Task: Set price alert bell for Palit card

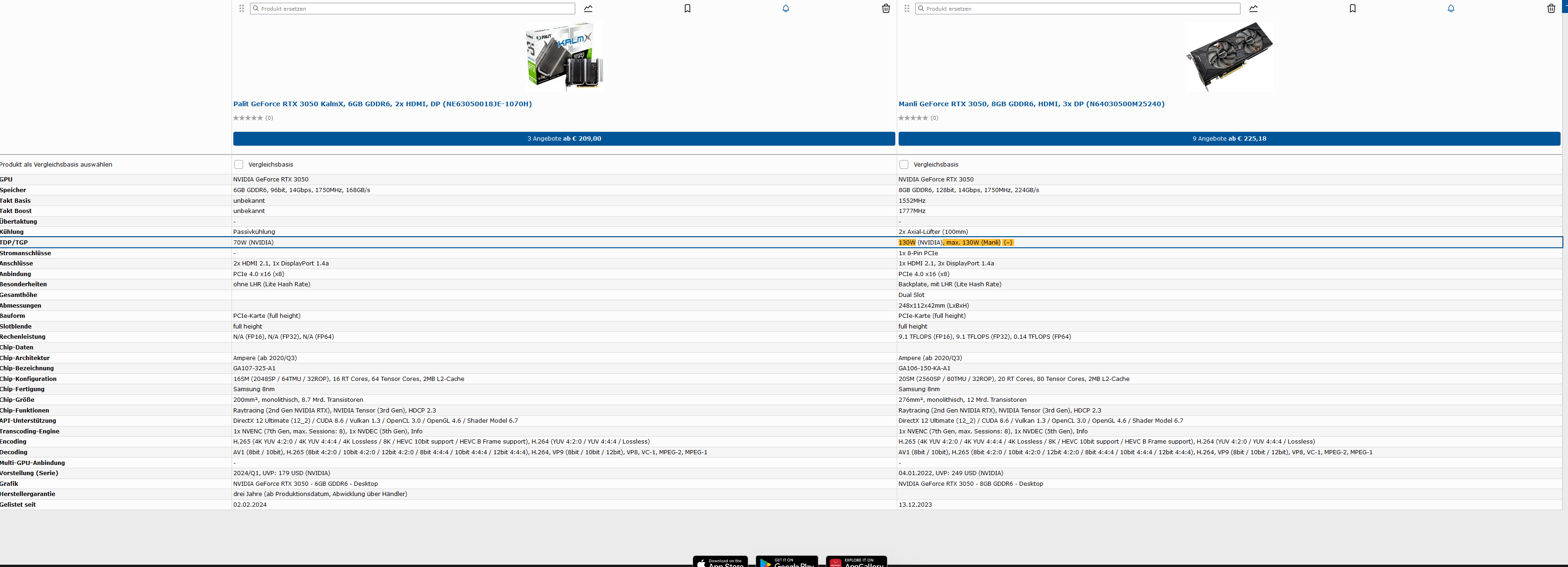Action: (786, 8)
